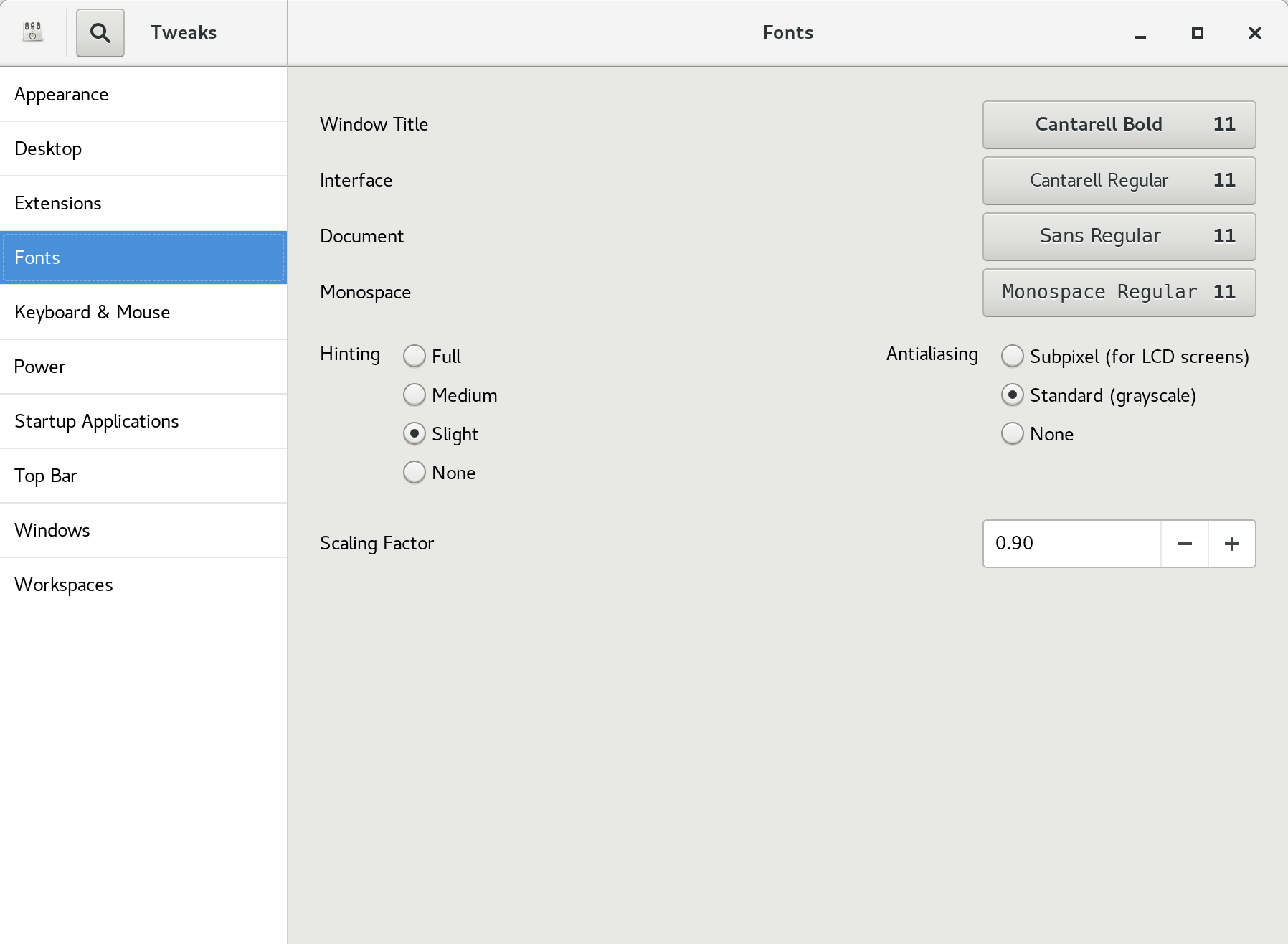The height and width of the screenshot is (944, 1288).
Task: Open the Extensions section
Action: pos(143,204)
